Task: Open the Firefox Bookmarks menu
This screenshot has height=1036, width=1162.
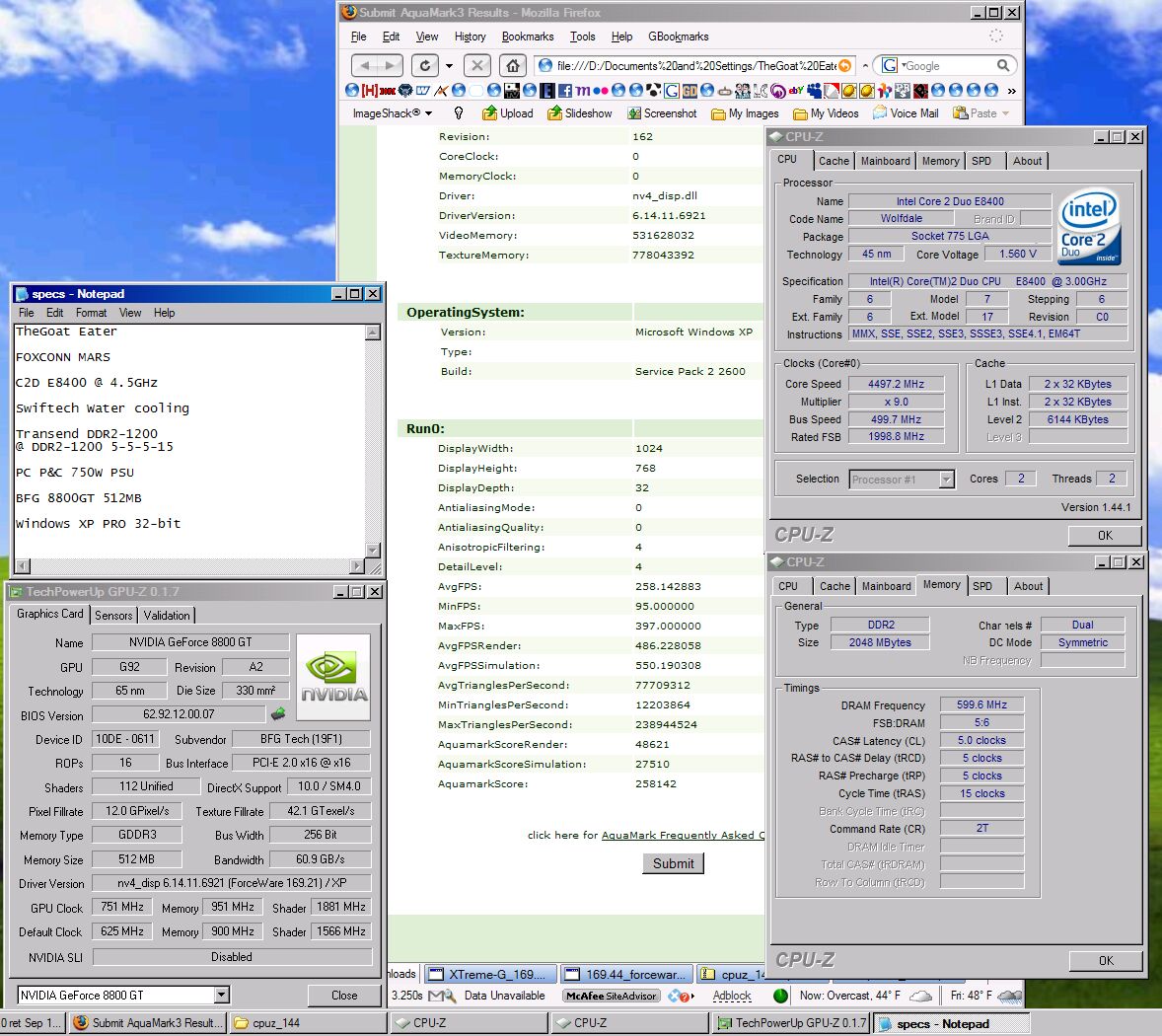Action: 528,37
